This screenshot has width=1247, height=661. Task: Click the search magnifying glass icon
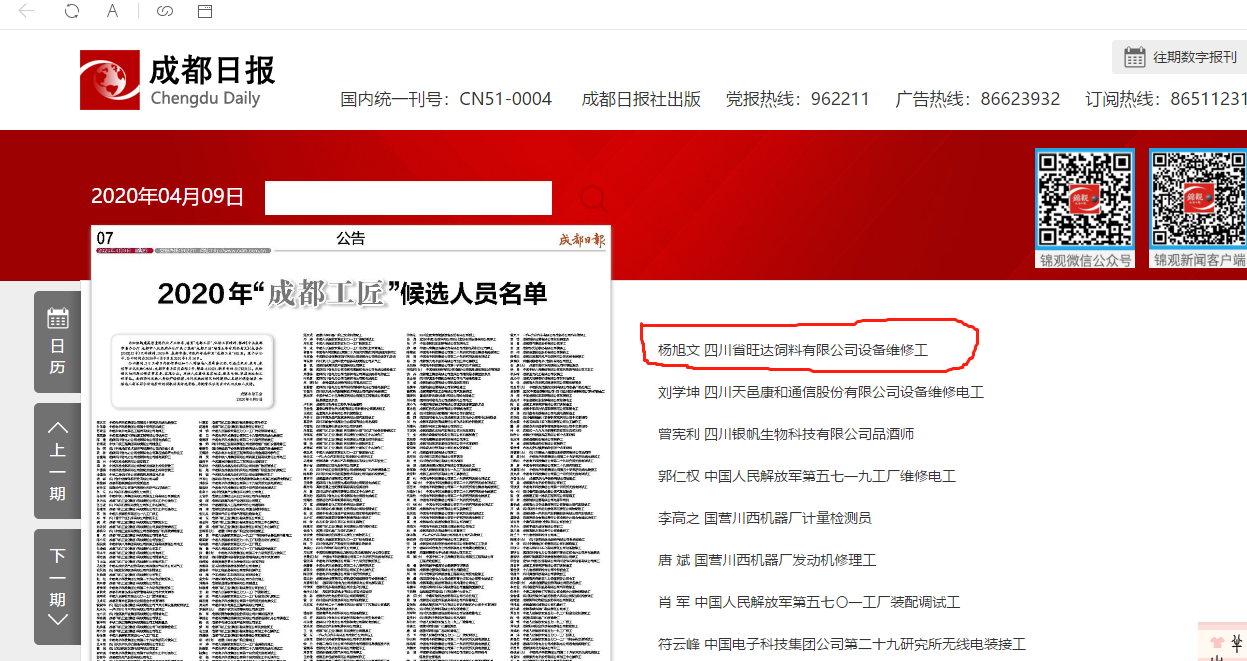[593, 198]
